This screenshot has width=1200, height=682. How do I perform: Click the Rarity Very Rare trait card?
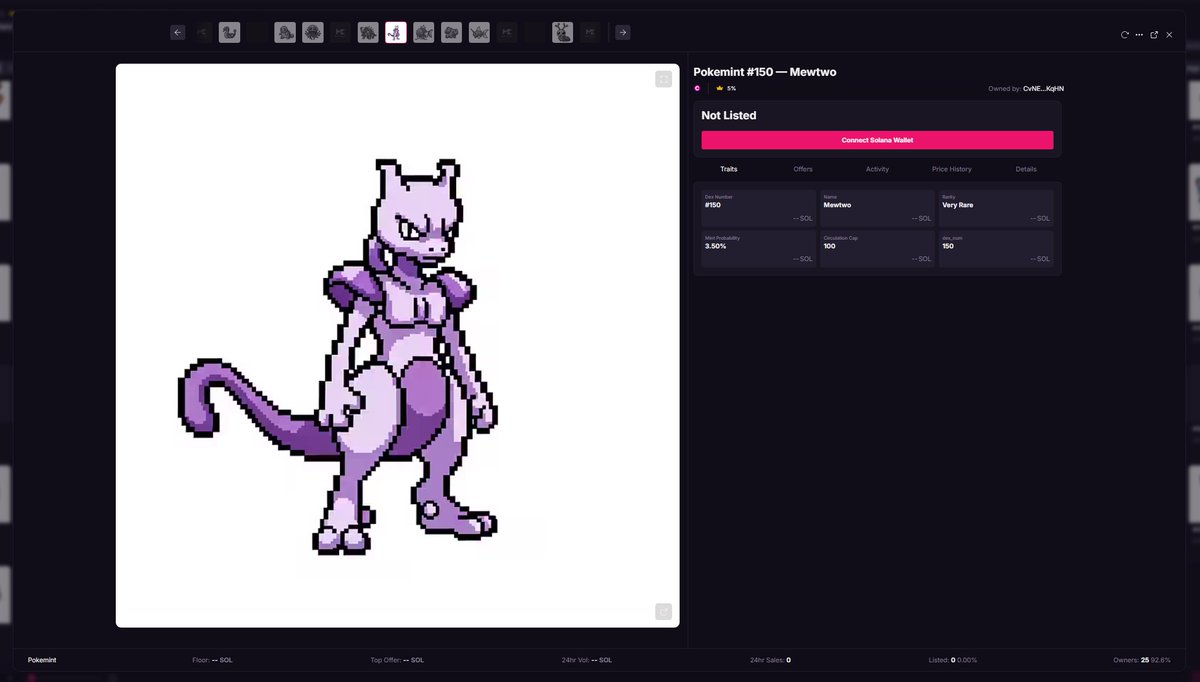tap(996, 208)
